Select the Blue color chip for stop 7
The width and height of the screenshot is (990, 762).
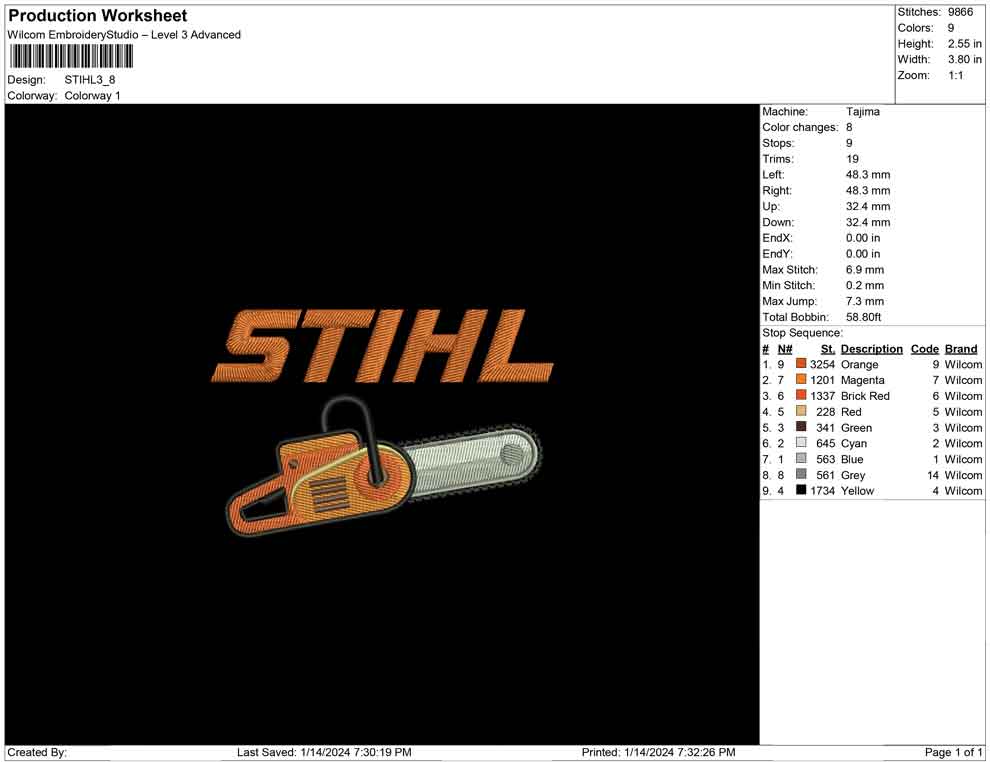point(801,459)
